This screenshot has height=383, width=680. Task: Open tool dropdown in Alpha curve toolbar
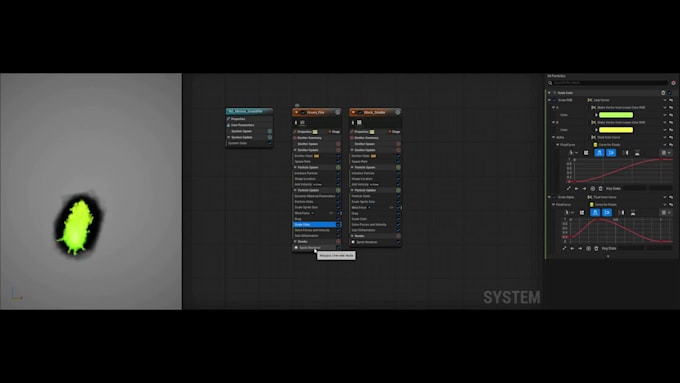pos(573,153)
